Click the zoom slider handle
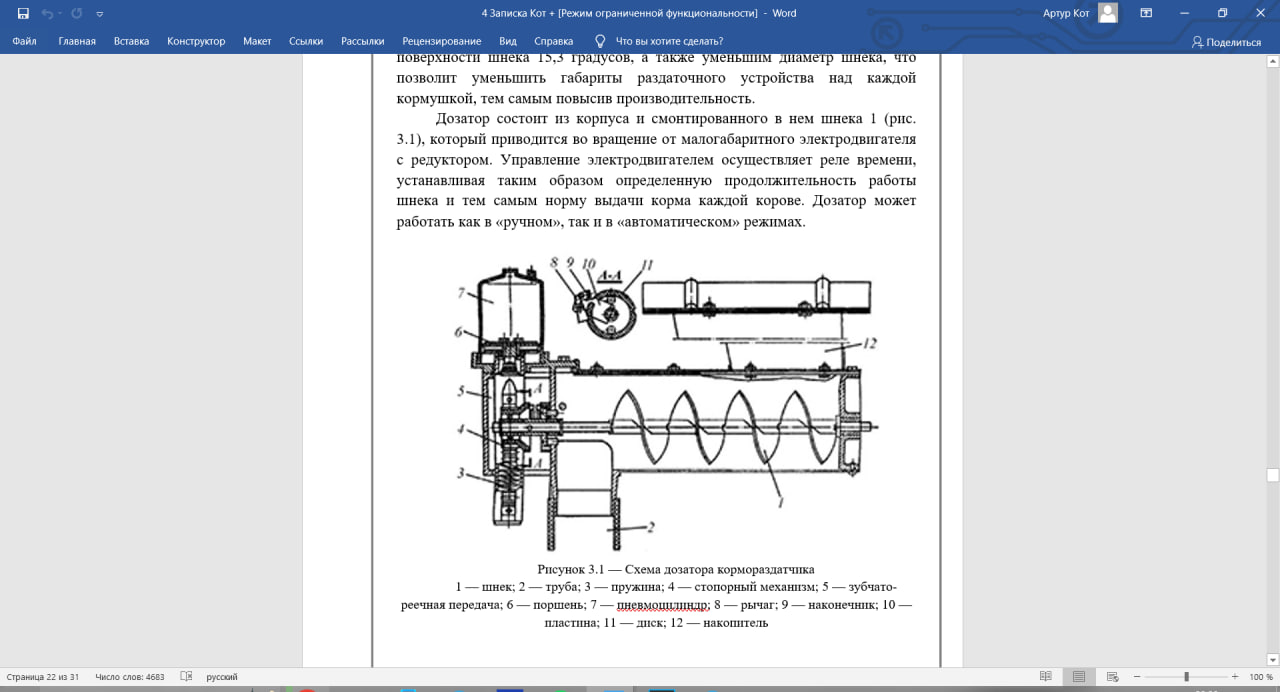The image size is (1280, 692). (1186, 677)
